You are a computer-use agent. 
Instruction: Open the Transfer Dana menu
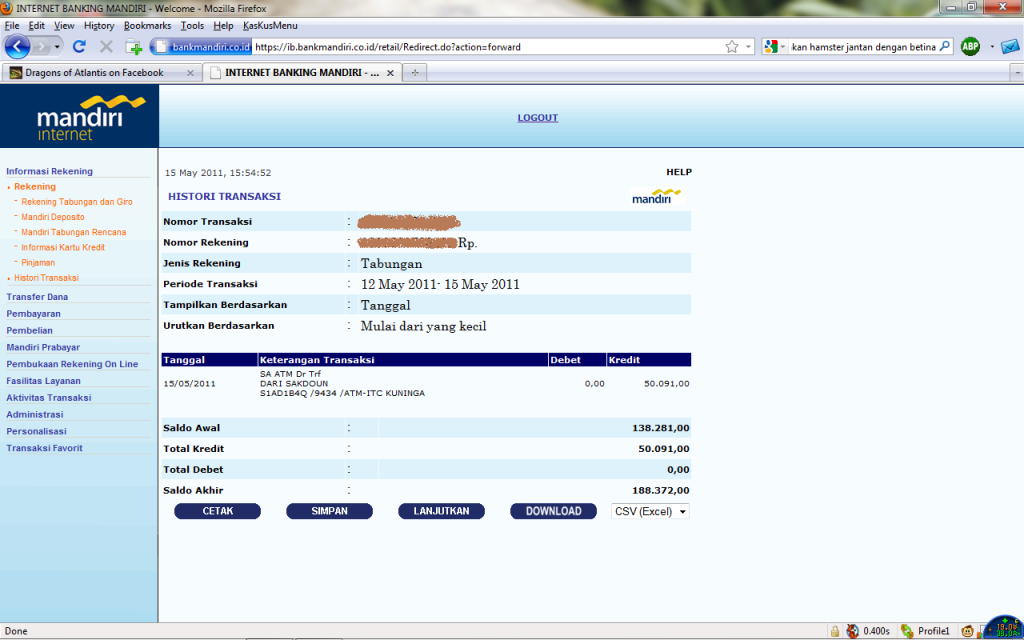[x=37, y=296]
